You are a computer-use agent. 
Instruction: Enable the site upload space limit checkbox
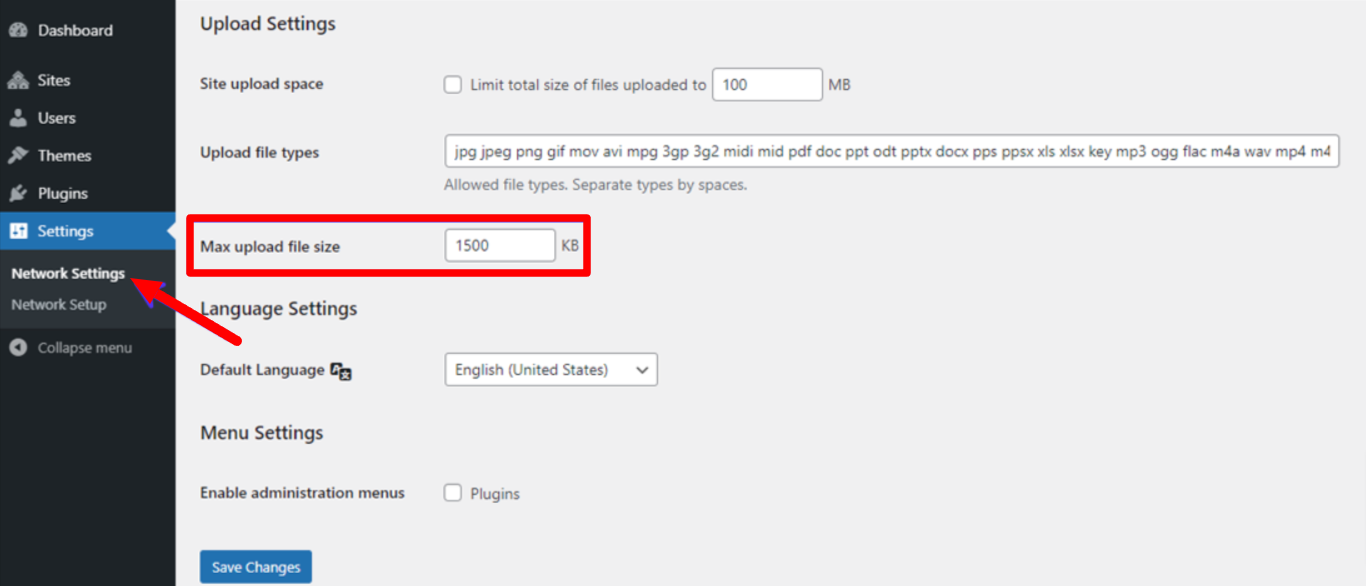tap(453, 85)
